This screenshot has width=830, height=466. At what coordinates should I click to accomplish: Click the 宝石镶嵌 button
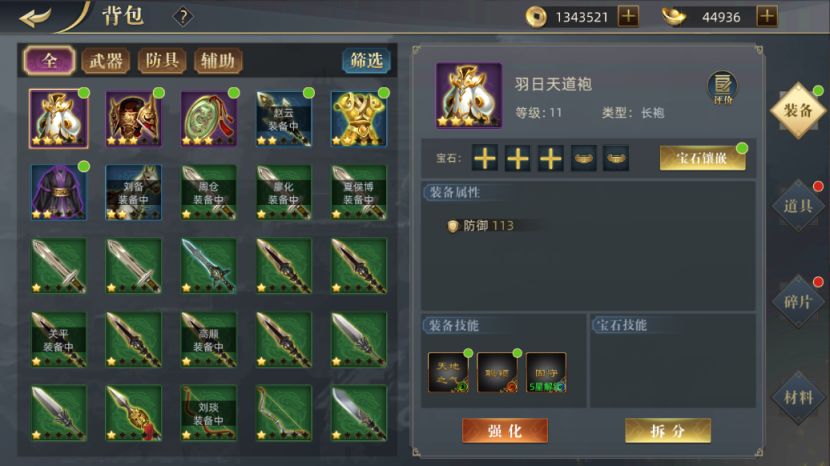click(702, 158)
